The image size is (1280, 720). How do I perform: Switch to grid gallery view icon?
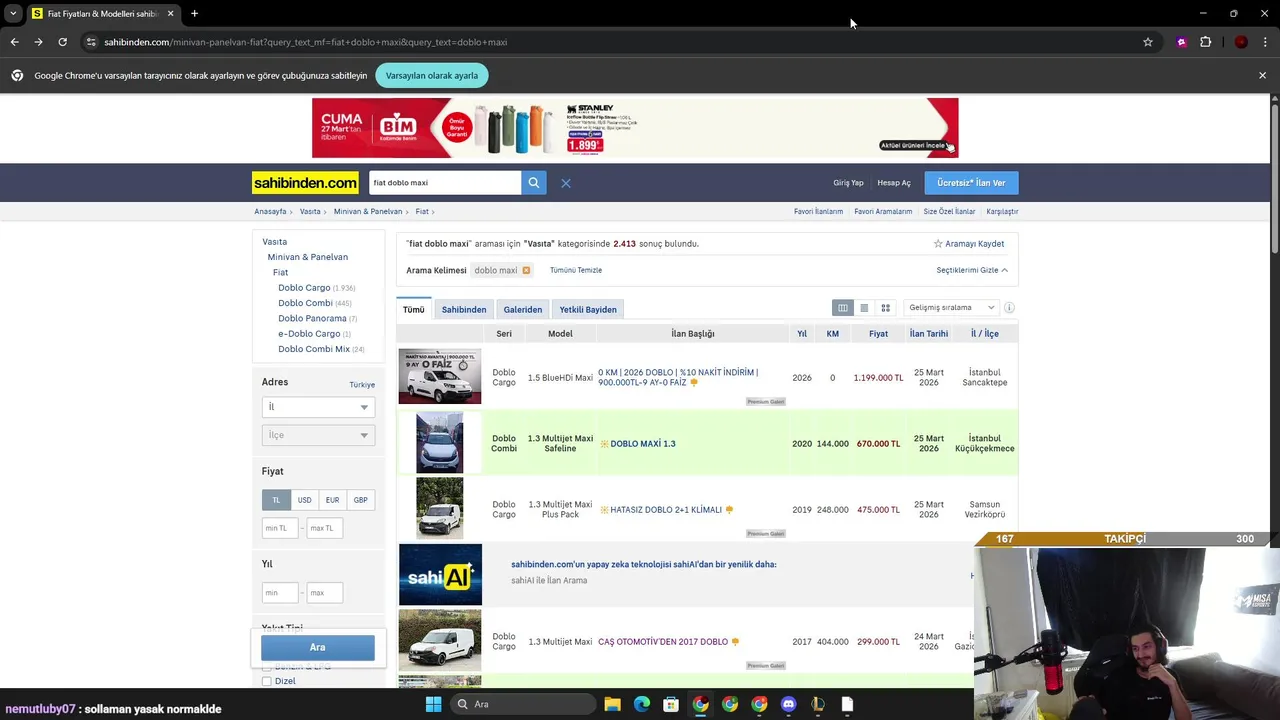(885, 308)
